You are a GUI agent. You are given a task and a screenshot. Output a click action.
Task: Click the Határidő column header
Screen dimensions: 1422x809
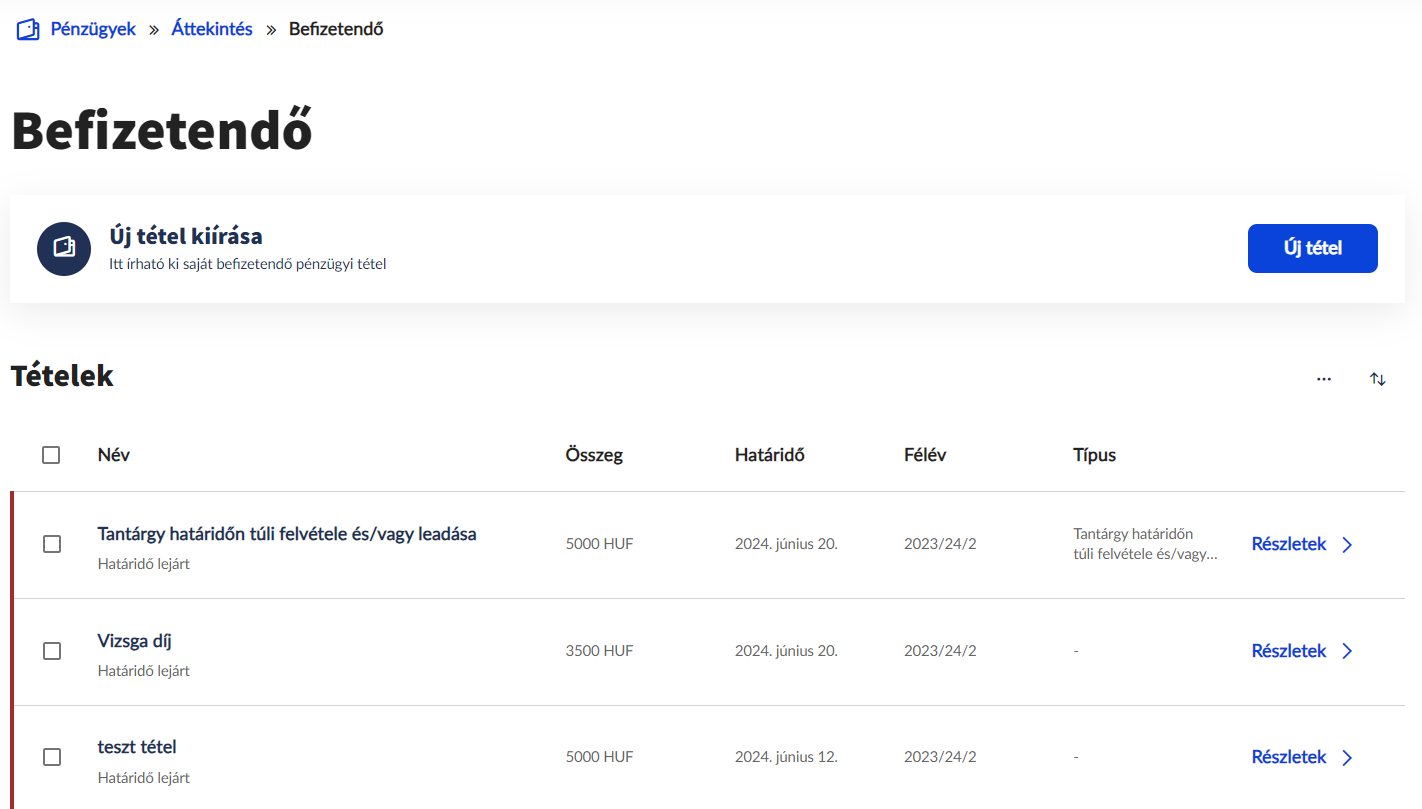(x=769, y=455)
